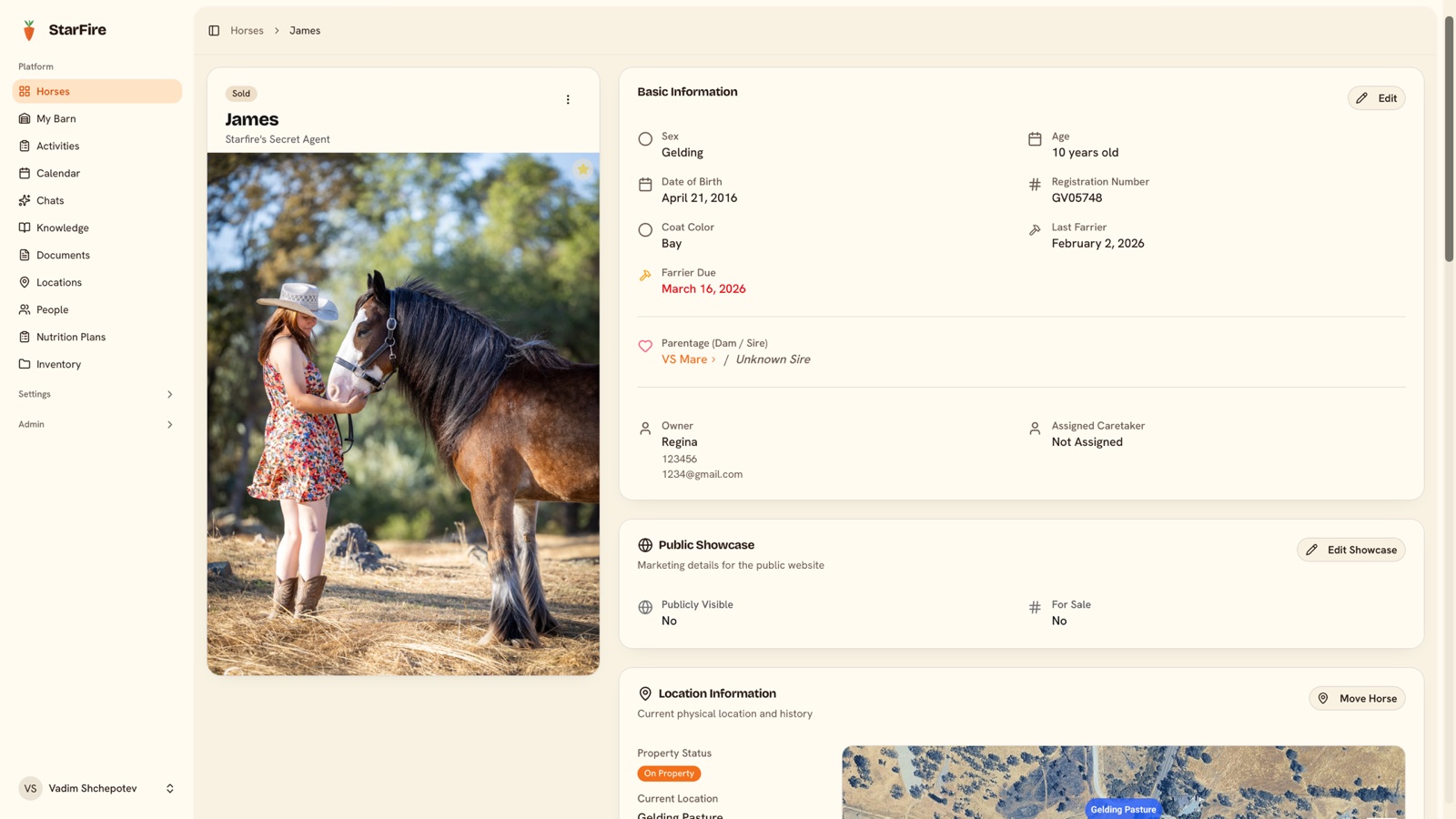The width and height of the screenshot is (1456, 819).
Task: Click the Gelding Pasture map marker
Action: [1123, 809]
